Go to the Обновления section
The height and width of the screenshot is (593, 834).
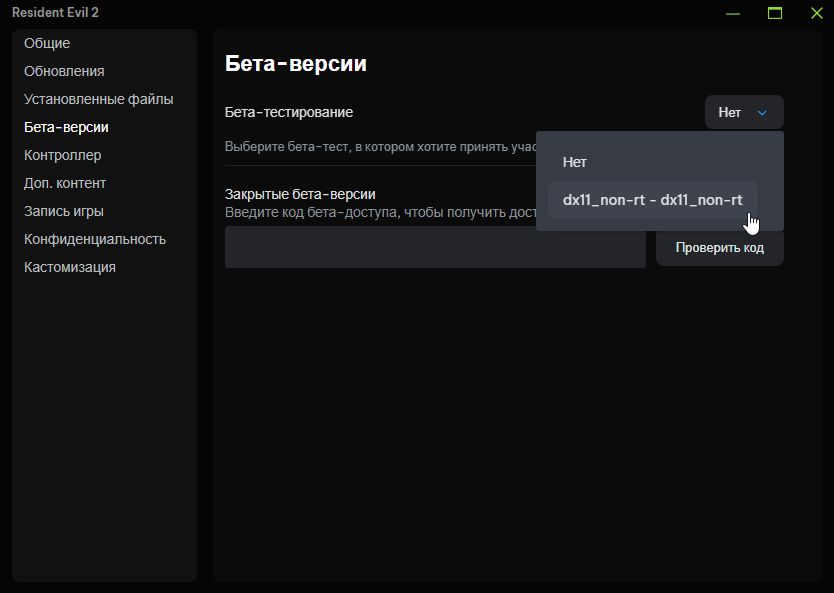(x=64, y=71)
